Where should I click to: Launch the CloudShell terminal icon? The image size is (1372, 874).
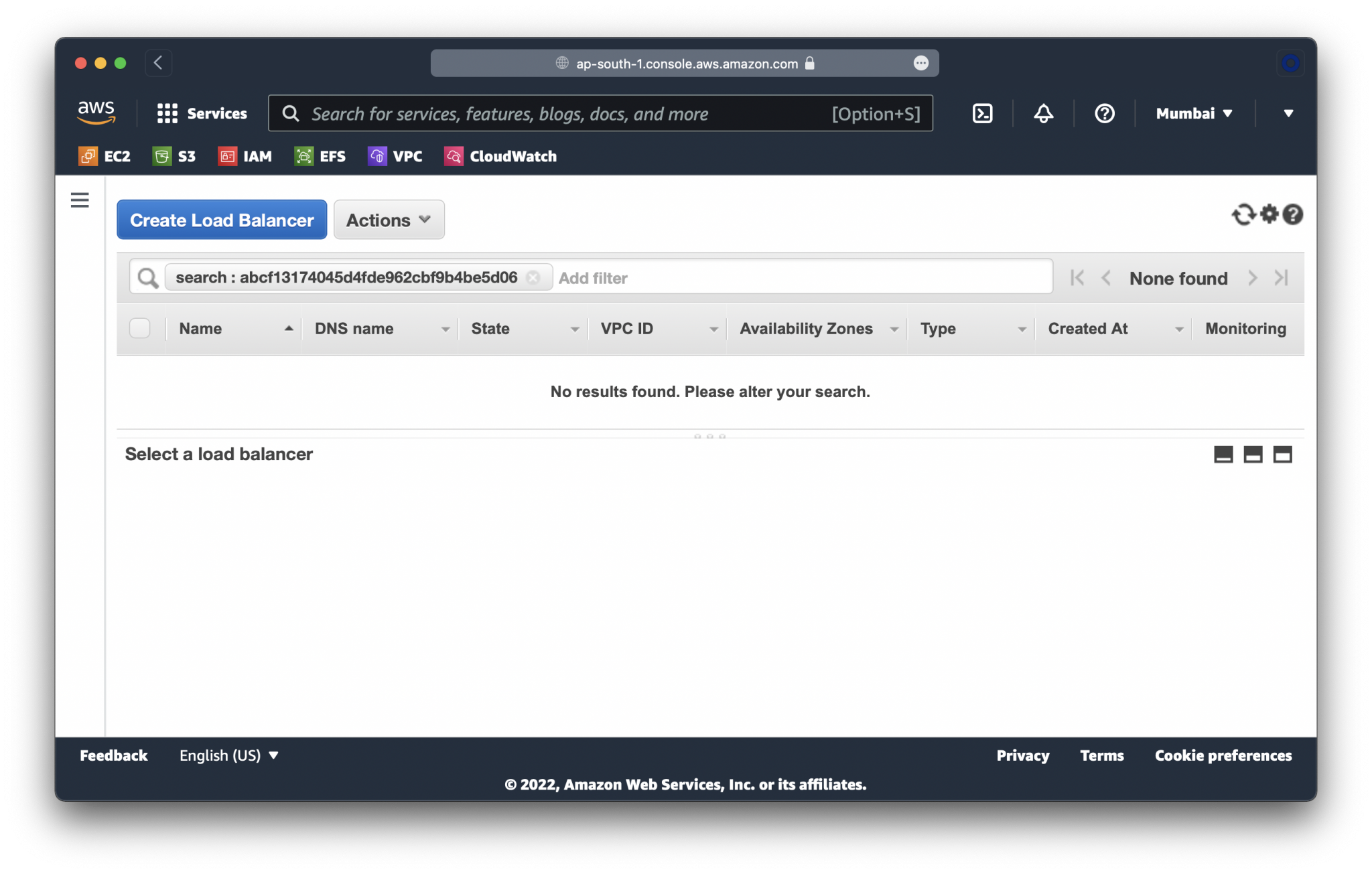click(x=982, y=113)
